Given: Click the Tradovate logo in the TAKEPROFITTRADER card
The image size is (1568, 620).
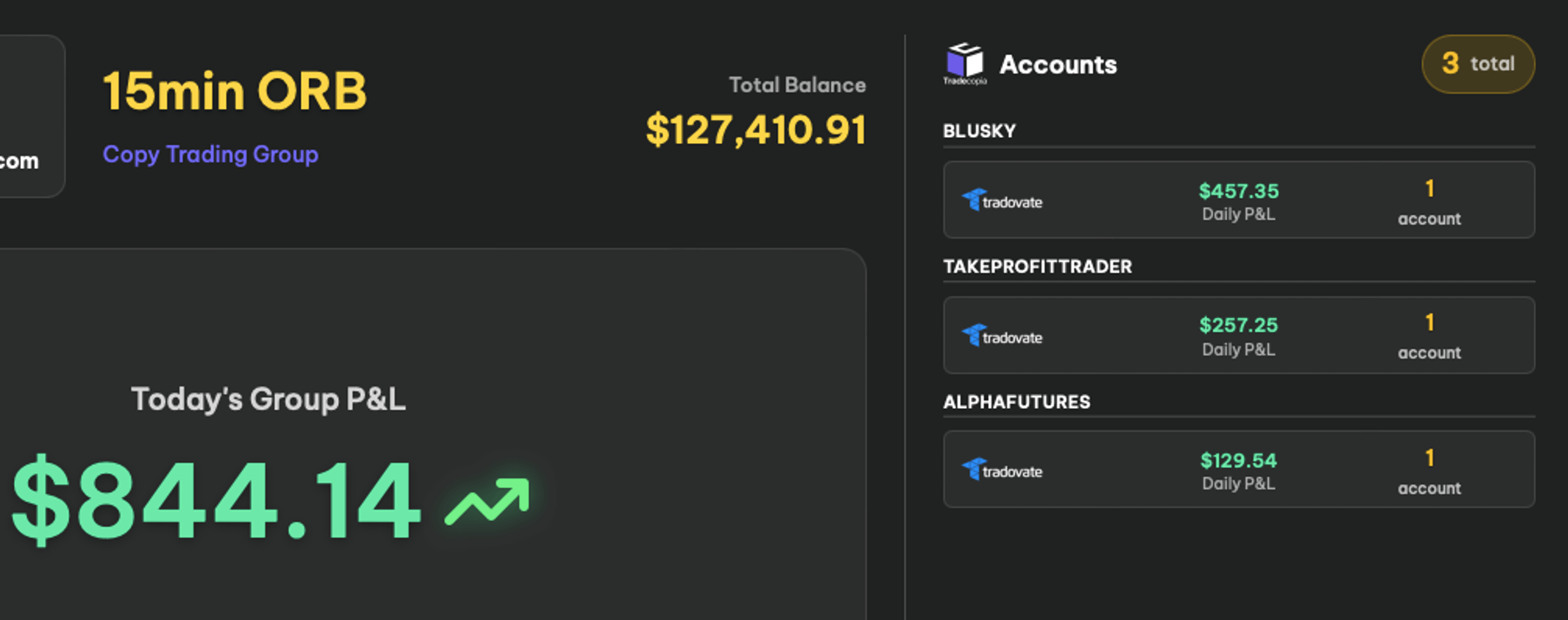Looking at the screenshot, I should tap(1002, 335).
